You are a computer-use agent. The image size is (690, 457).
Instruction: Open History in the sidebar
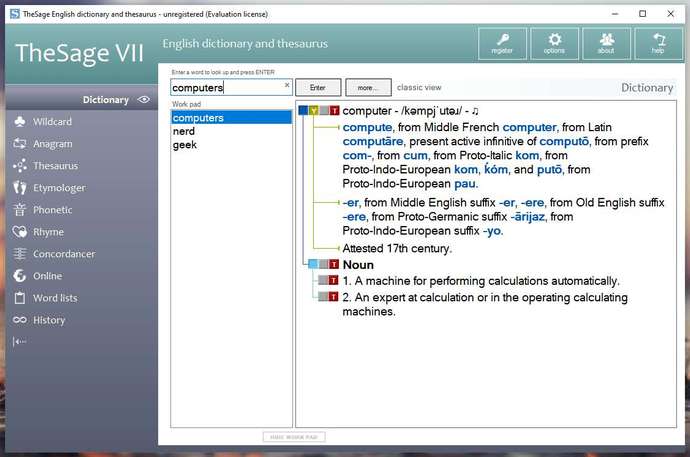pyautogui.click(x=48, y=320)
